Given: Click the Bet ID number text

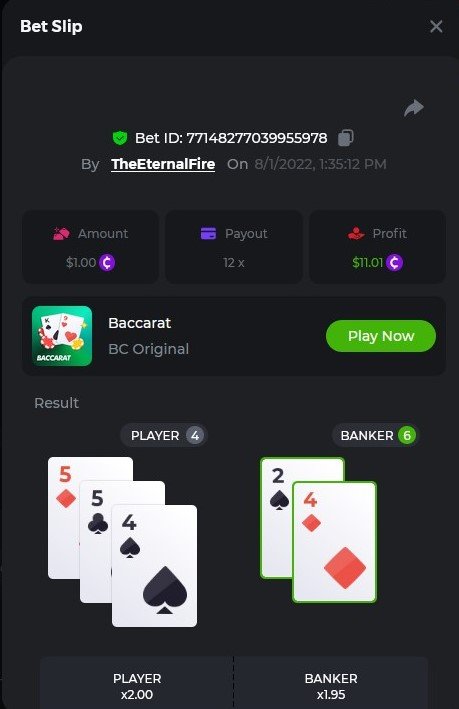Looking at the screenshot, I should point(257,138).
